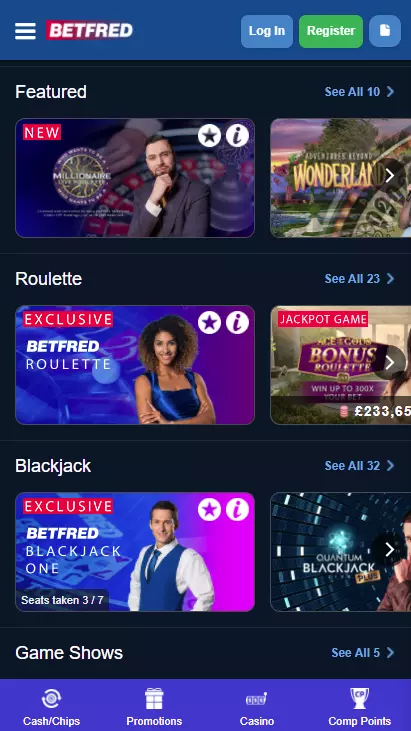Advance the Featured carousel with arrow
Viewport: 411px width, 731px height.
pyautogui.click(x=390, y=176)
